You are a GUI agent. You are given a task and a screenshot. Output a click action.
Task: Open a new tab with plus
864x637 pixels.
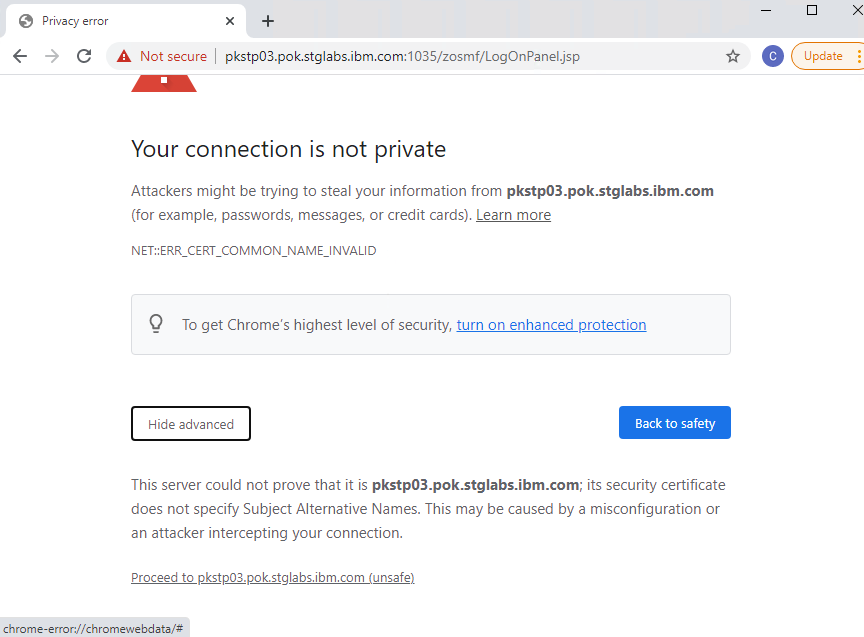[268, 21]
